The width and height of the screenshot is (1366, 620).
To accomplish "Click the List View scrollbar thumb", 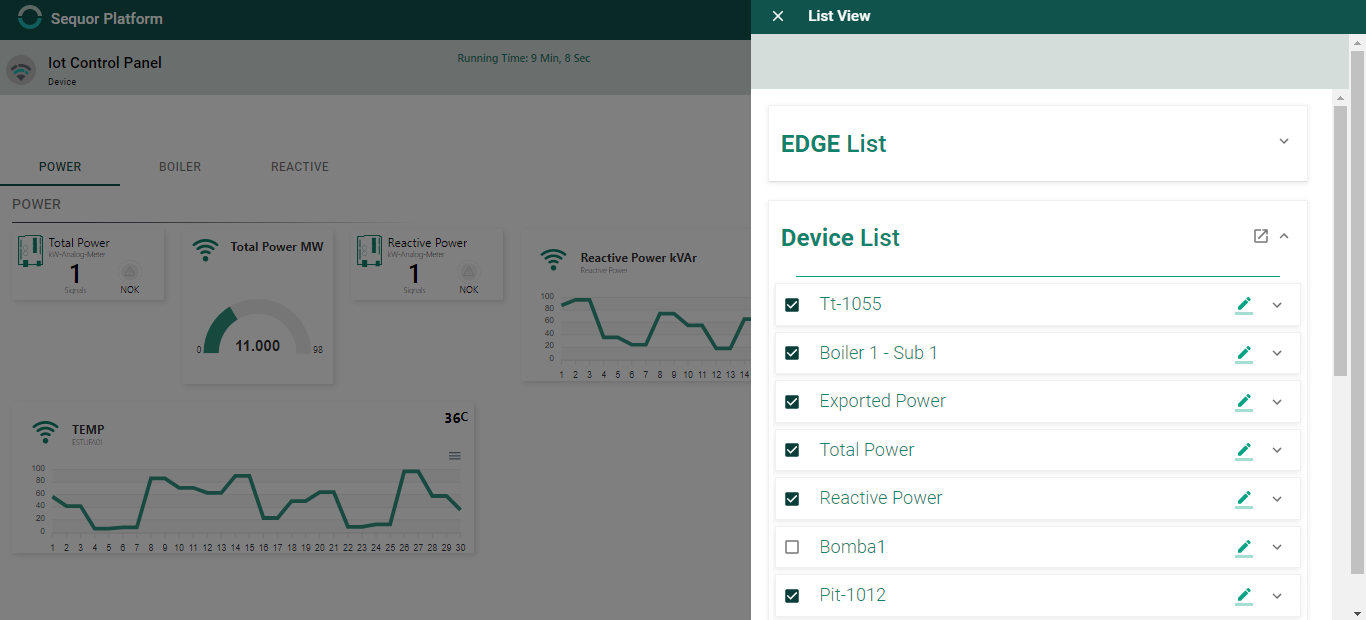I will coord(1341,240).
